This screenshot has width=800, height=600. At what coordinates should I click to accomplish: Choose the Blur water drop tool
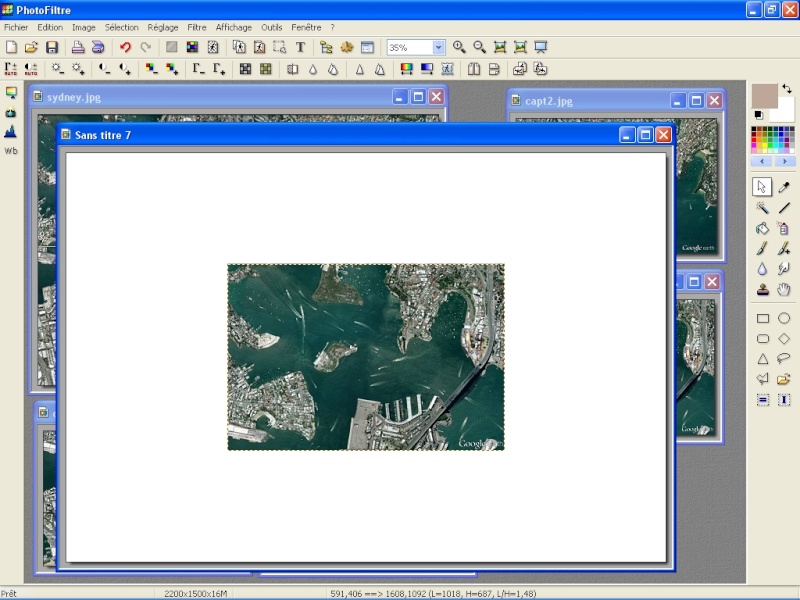[762, 269]
